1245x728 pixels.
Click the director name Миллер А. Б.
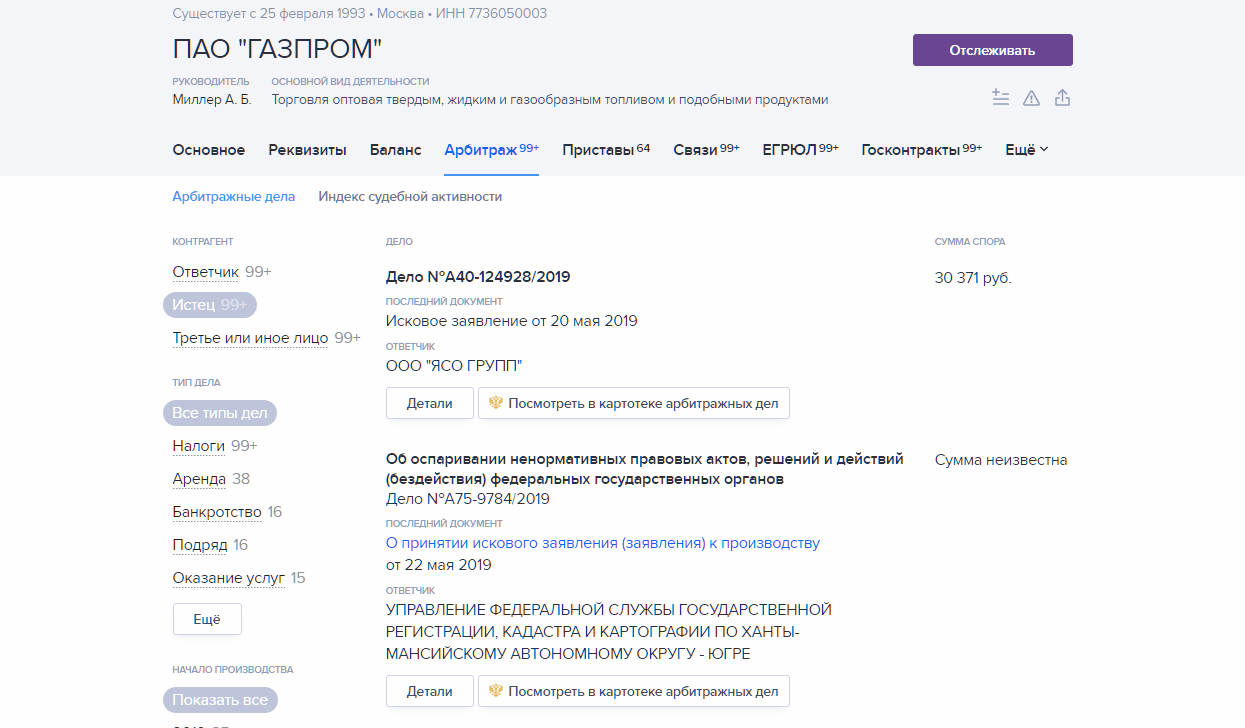point(212,100)
